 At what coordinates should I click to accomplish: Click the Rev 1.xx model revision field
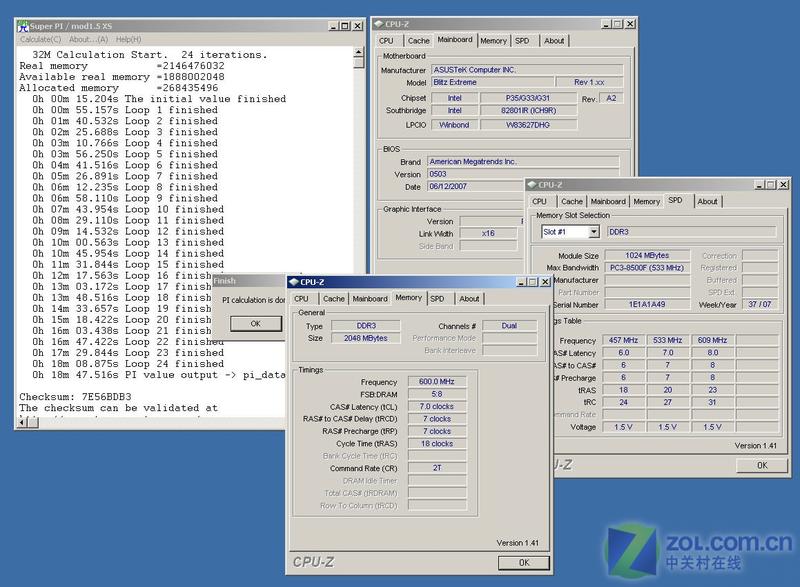click(589, 82)
